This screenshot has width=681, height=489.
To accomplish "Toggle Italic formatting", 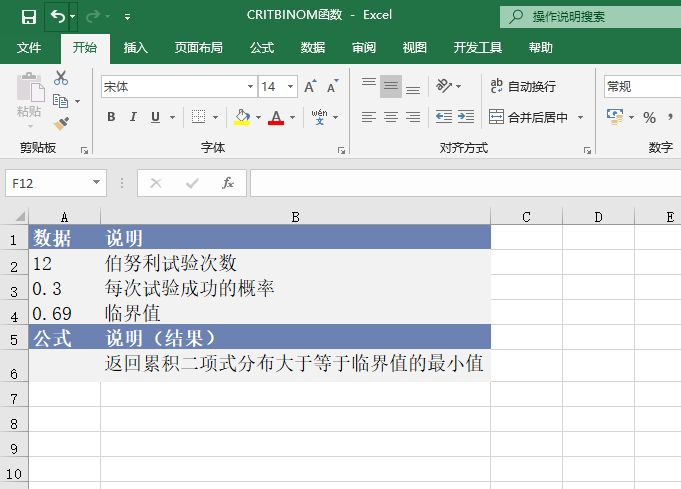I will (133, 117).
